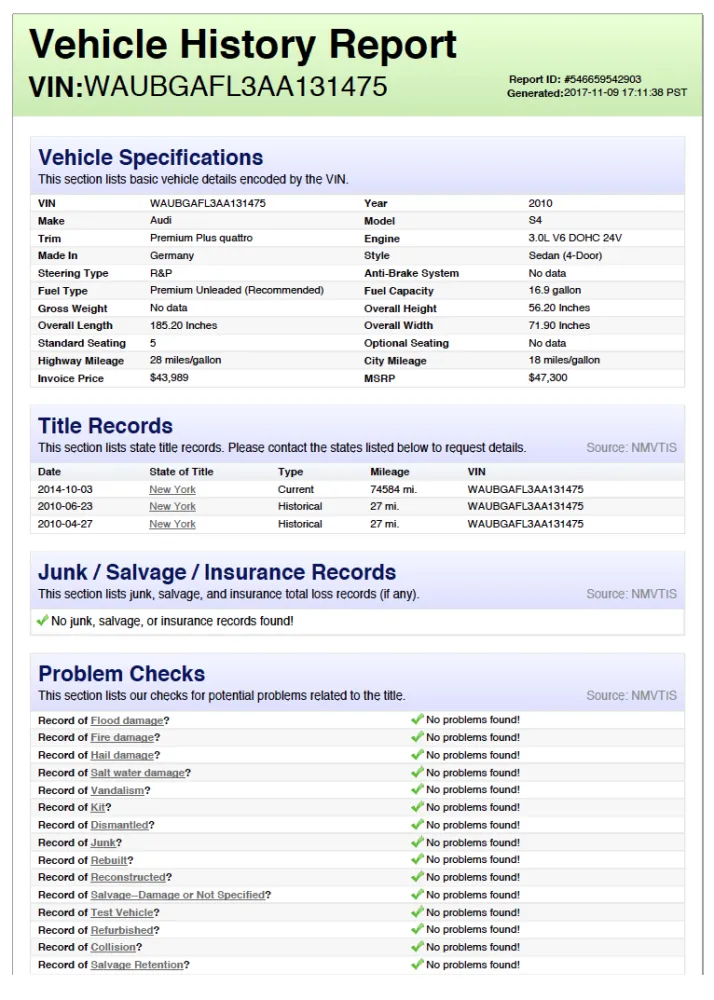714x1000 pixels.
Task: Open the Salt water damage link
Action: 138,772
